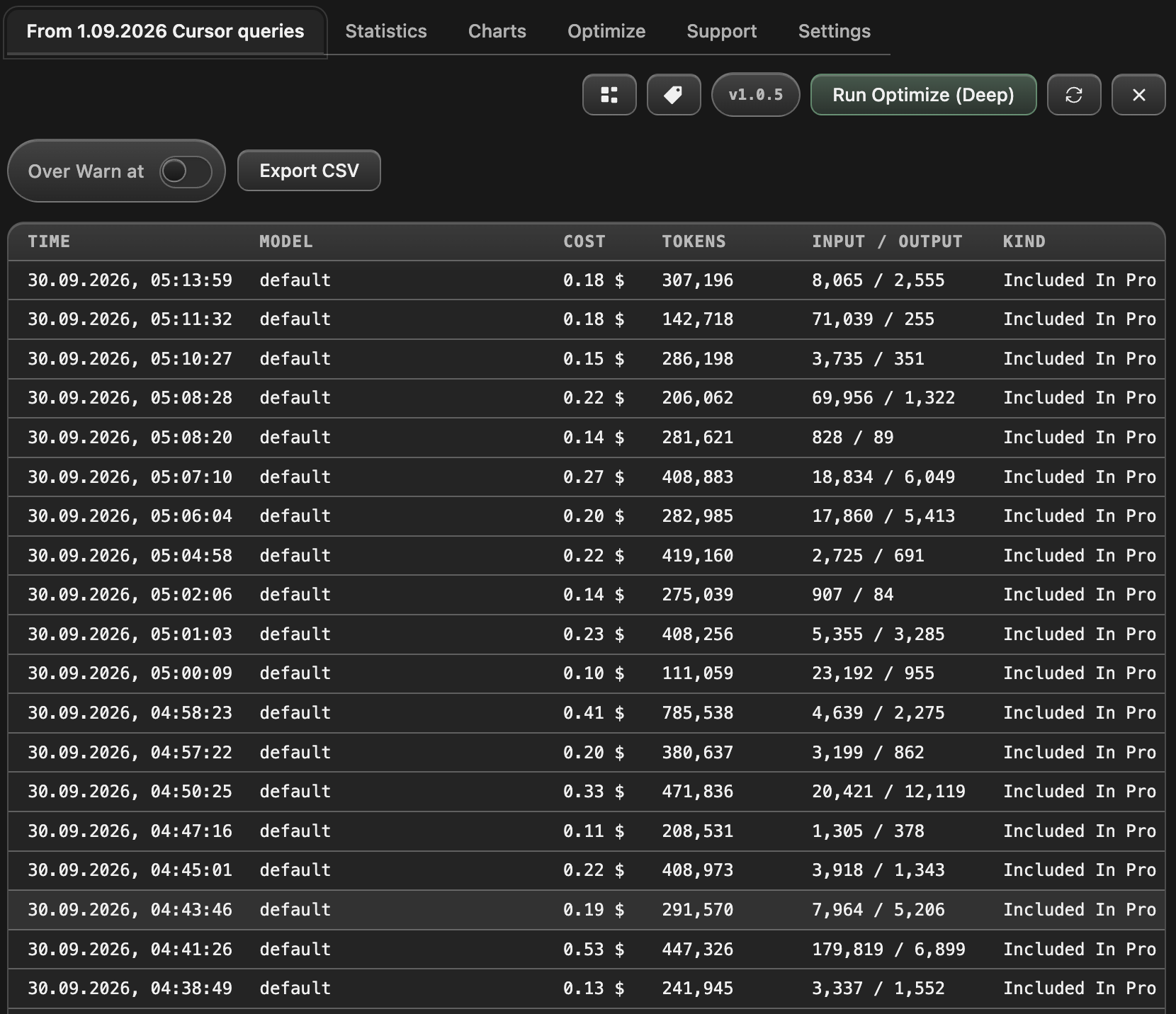Select the row timestamped 05:08:28

pos(587,398)
